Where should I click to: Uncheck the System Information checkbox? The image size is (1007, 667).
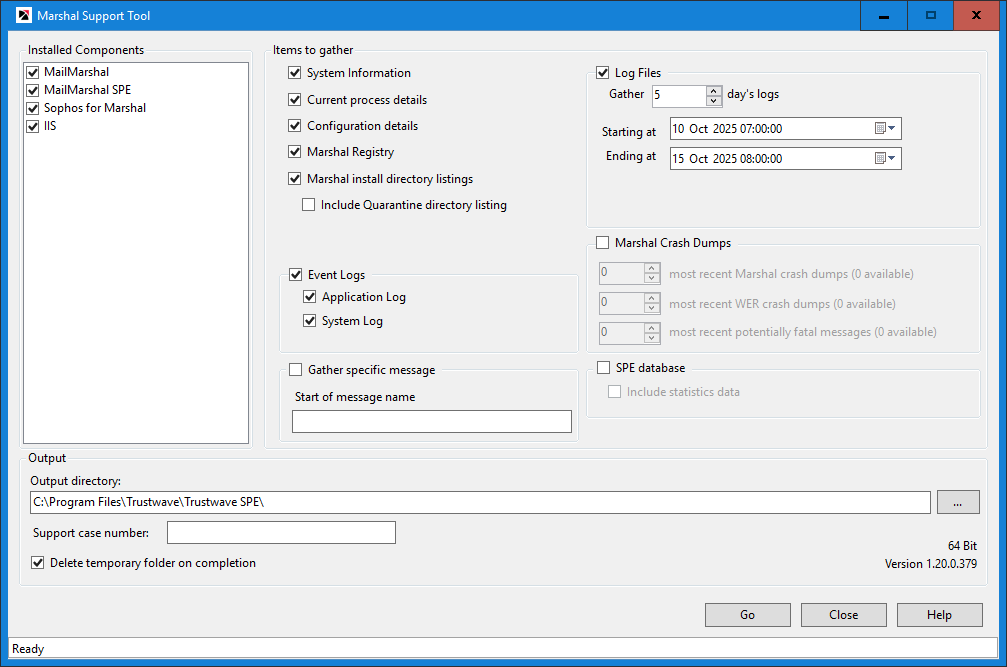(295, 73)
